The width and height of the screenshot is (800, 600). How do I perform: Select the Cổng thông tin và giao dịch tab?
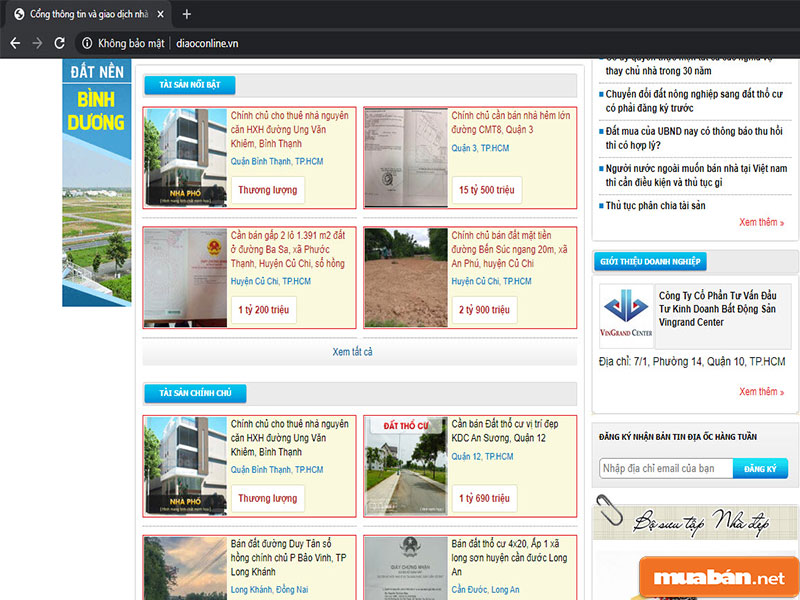tap(89, 14)
